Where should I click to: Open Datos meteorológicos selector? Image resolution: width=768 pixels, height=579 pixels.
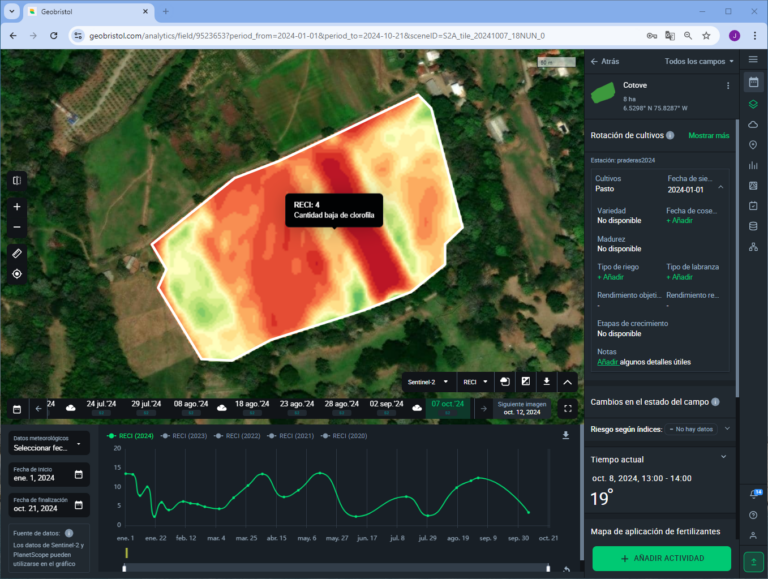click(48, 443)
